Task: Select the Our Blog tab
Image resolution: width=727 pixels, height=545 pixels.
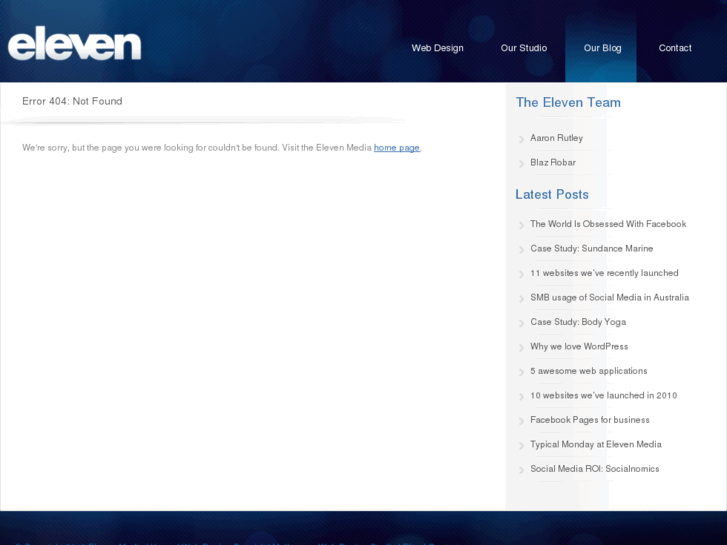Action: pos(602,48)
